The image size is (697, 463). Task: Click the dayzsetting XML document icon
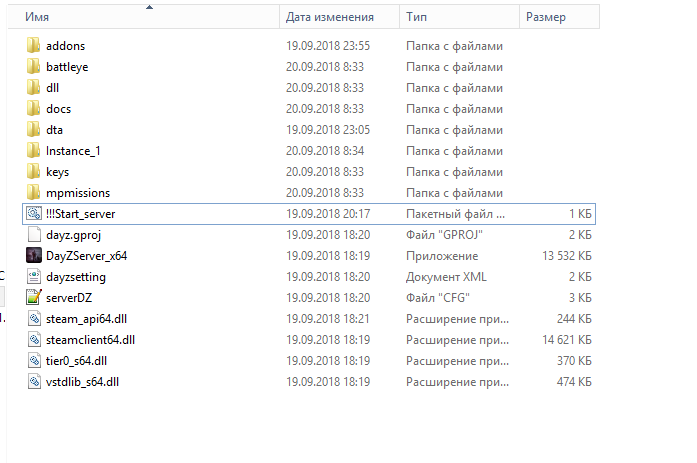(34, 276)
